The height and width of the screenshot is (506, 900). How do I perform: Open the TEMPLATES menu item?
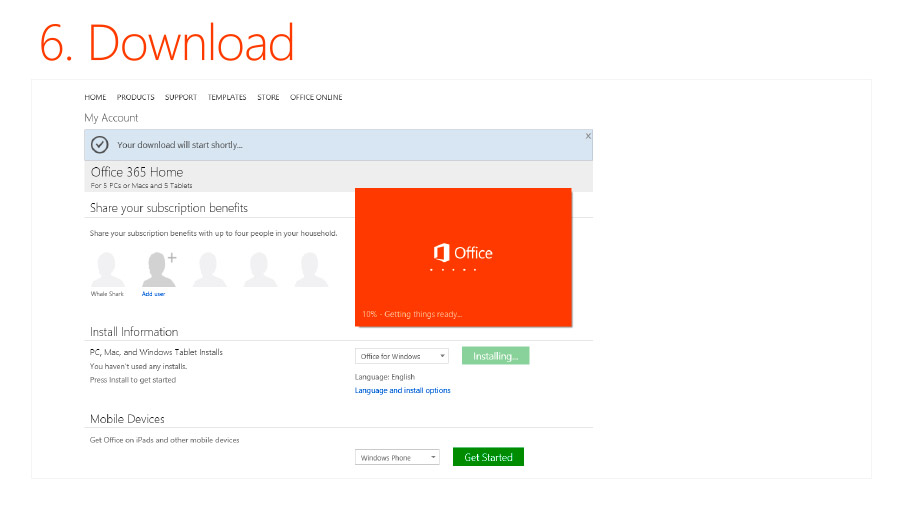click(227, 98)
